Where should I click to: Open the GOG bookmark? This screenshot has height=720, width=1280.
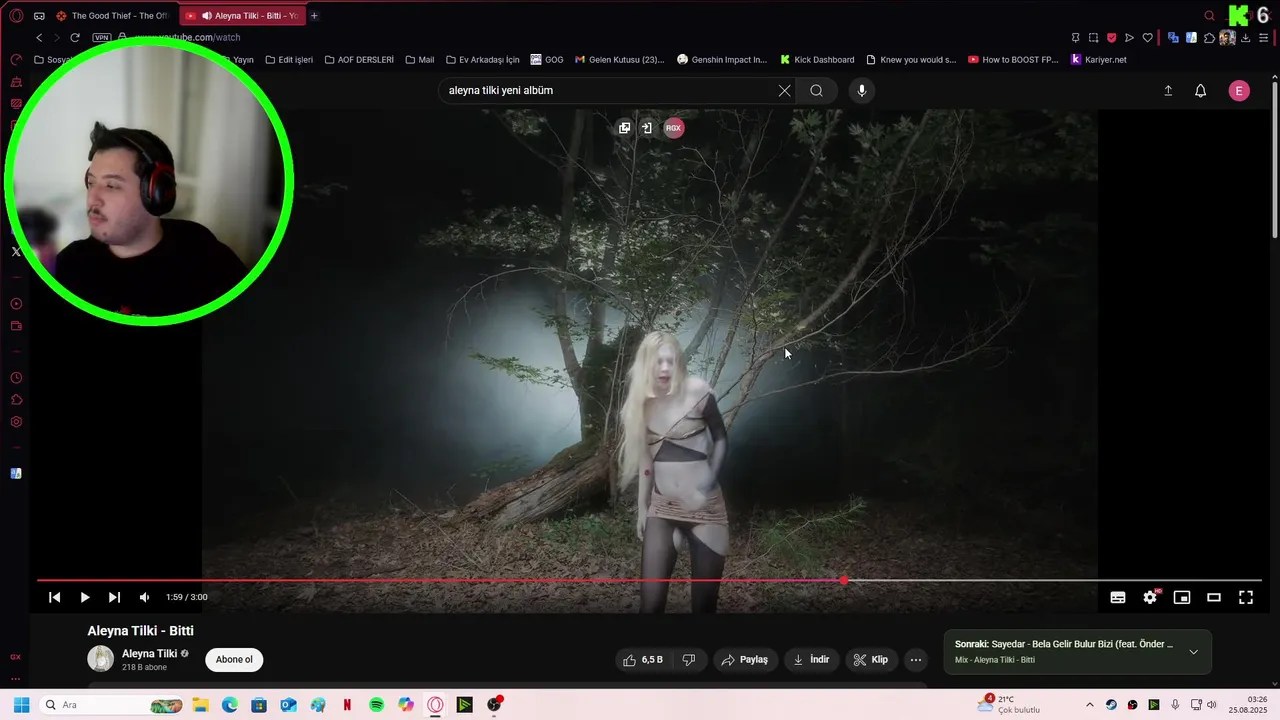click(547, 60)
